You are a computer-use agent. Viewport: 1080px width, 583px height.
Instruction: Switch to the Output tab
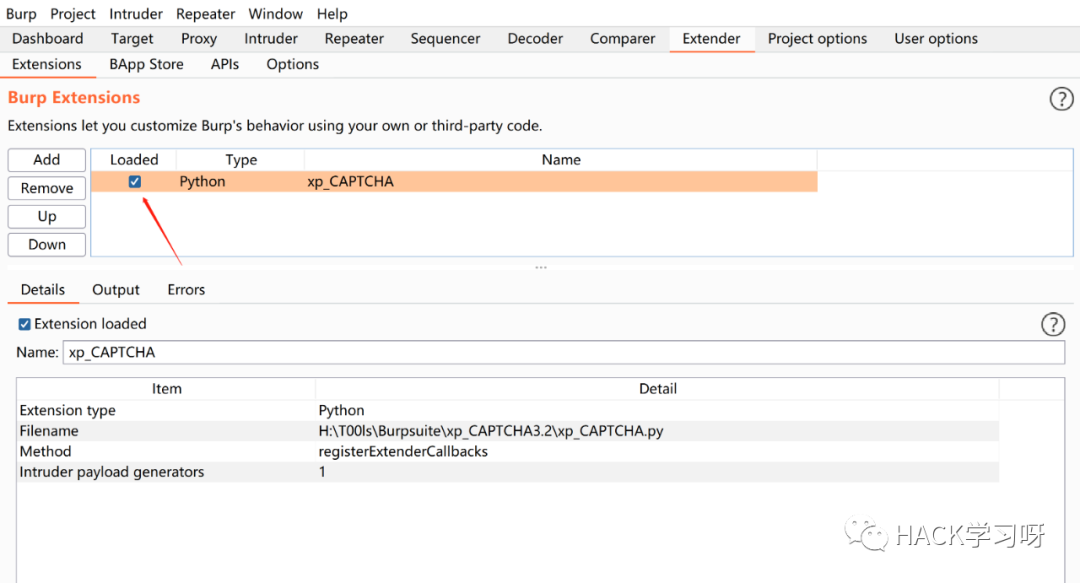pyautogui.click(x=116, y=289)
